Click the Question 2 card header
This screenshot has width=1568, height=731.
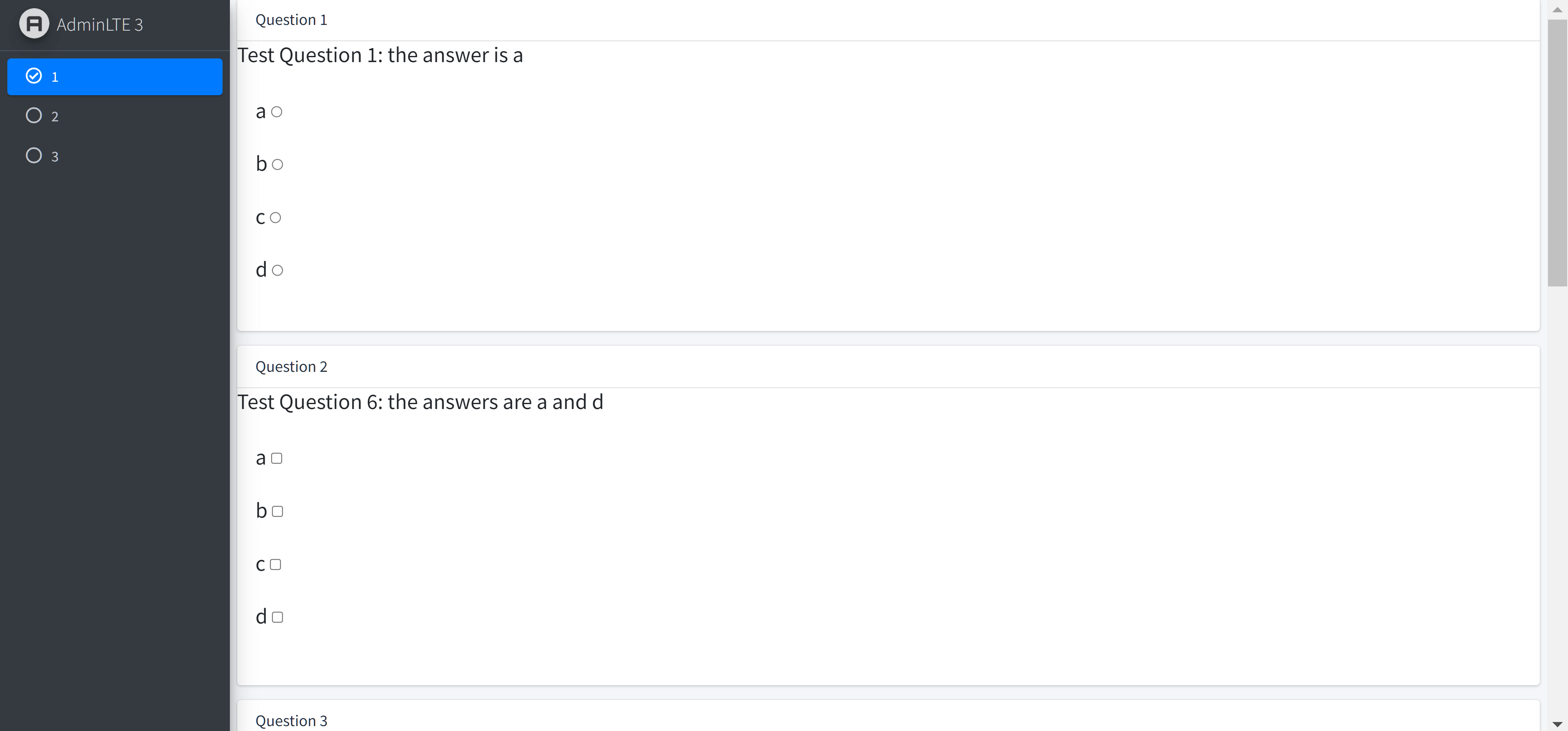click(x=888, y=367)
